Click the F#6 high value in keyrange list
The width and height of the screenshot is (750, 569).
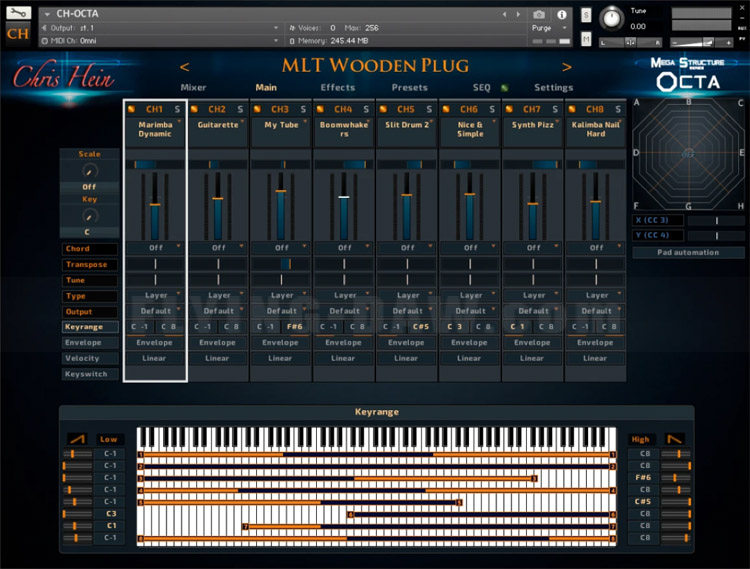click(643, 478)
